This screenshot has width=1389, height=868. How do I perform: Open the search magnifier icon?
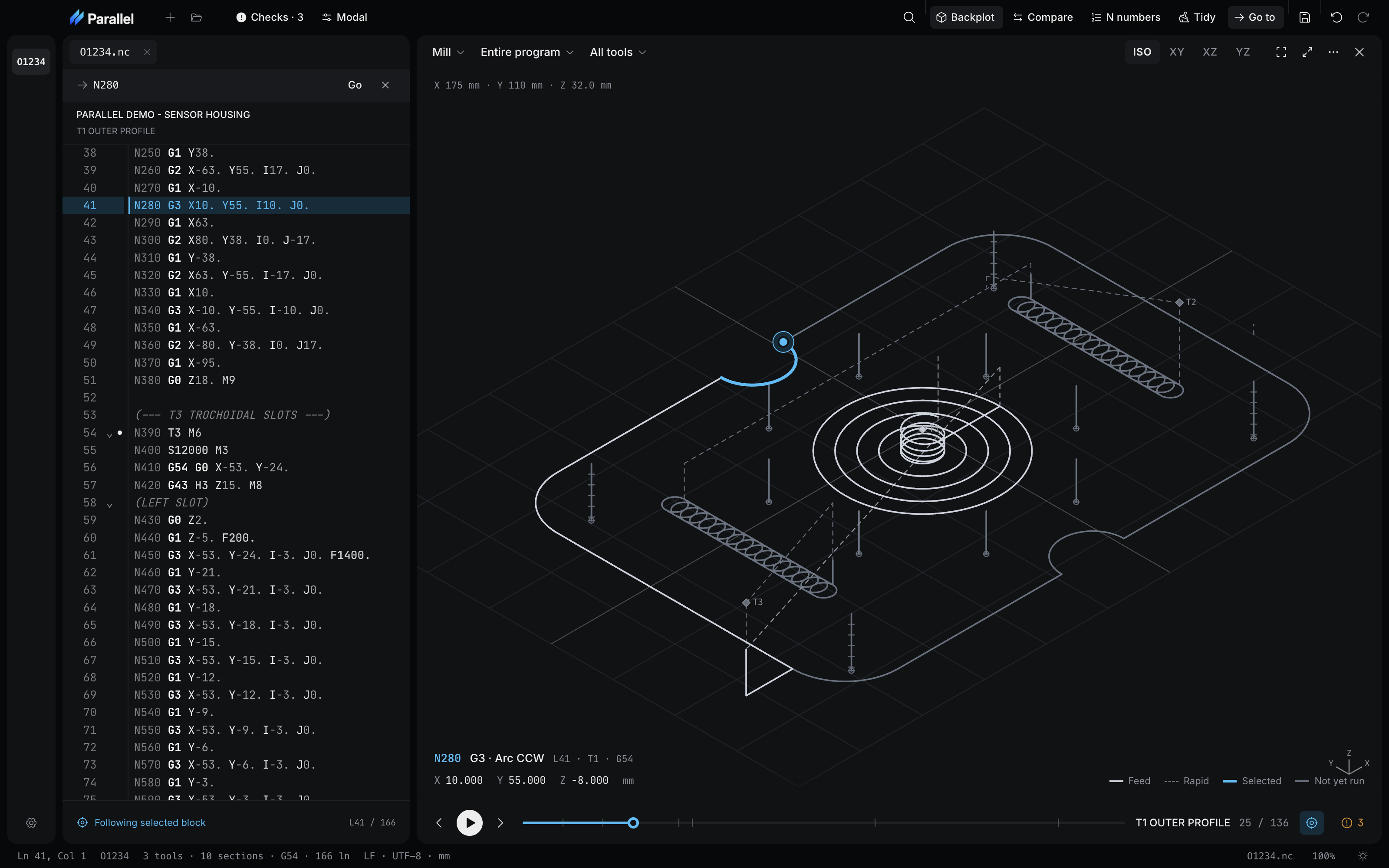pyautogui.click(x=908, y=17)
